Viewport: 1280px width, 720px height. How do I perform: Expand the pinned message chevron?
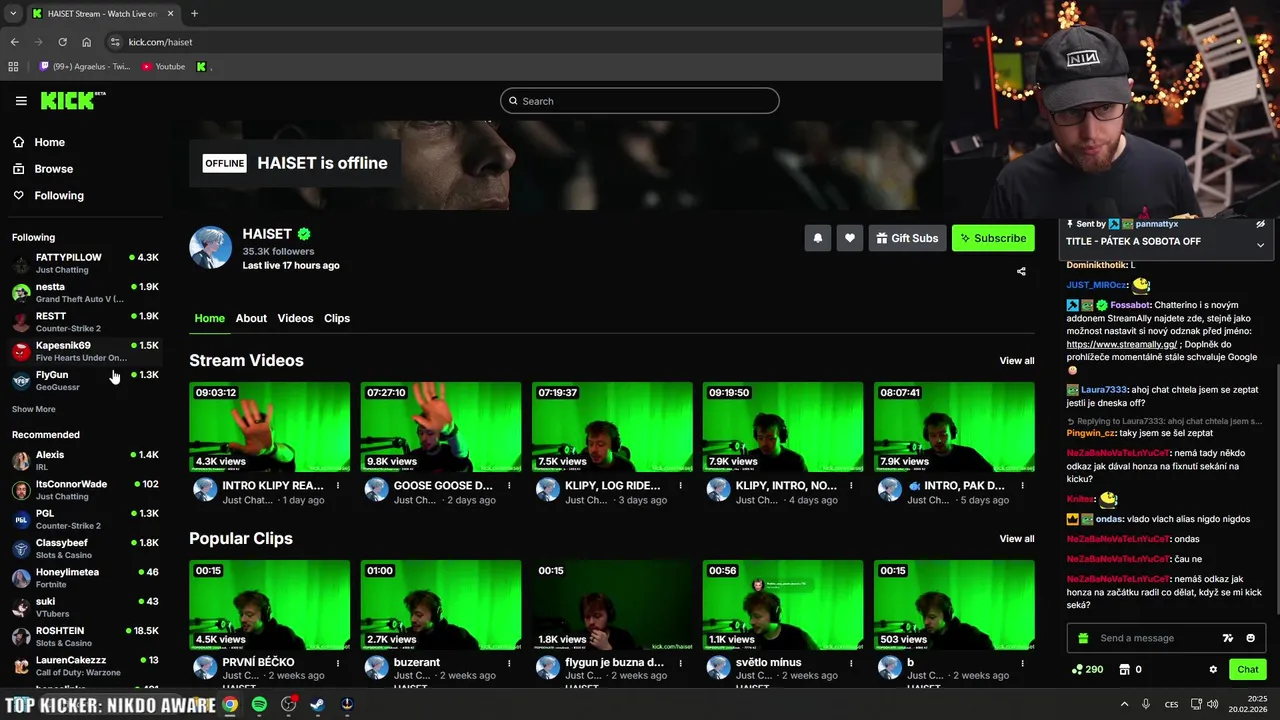click(x=1260, y=245)
